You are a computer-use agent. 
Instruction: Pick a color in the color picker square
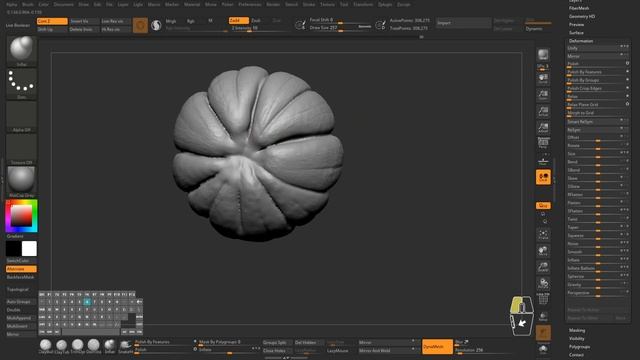coord(21,216)
